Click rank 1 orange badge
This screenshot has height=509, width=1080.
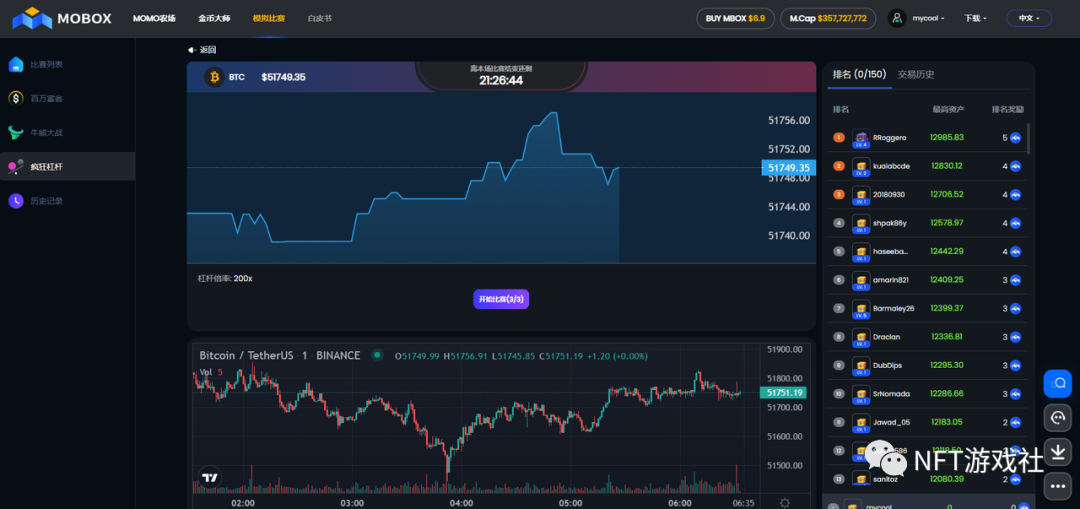tap(838, 138)
